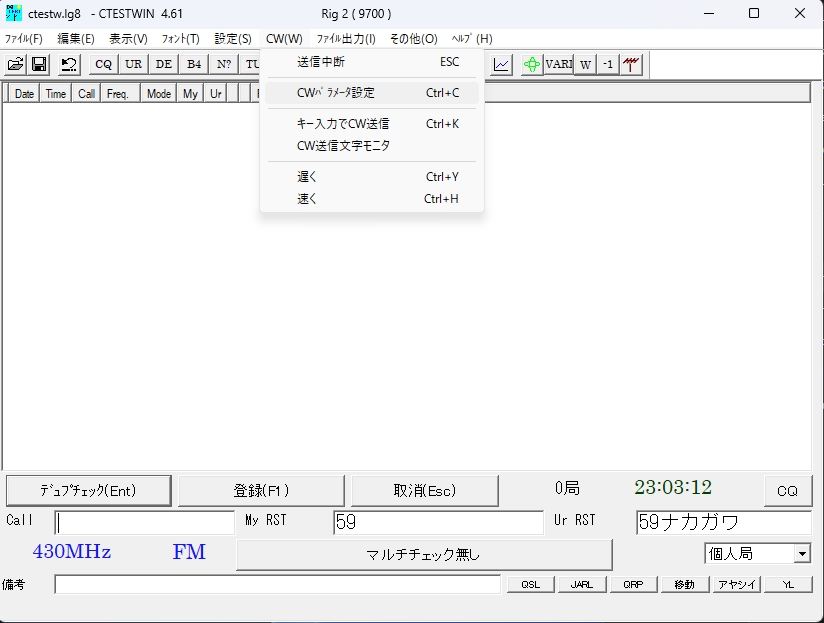This screenshot has width=824, height=623.
Task: Open the 表示(V) menu
Action: [x=128, y=39]
